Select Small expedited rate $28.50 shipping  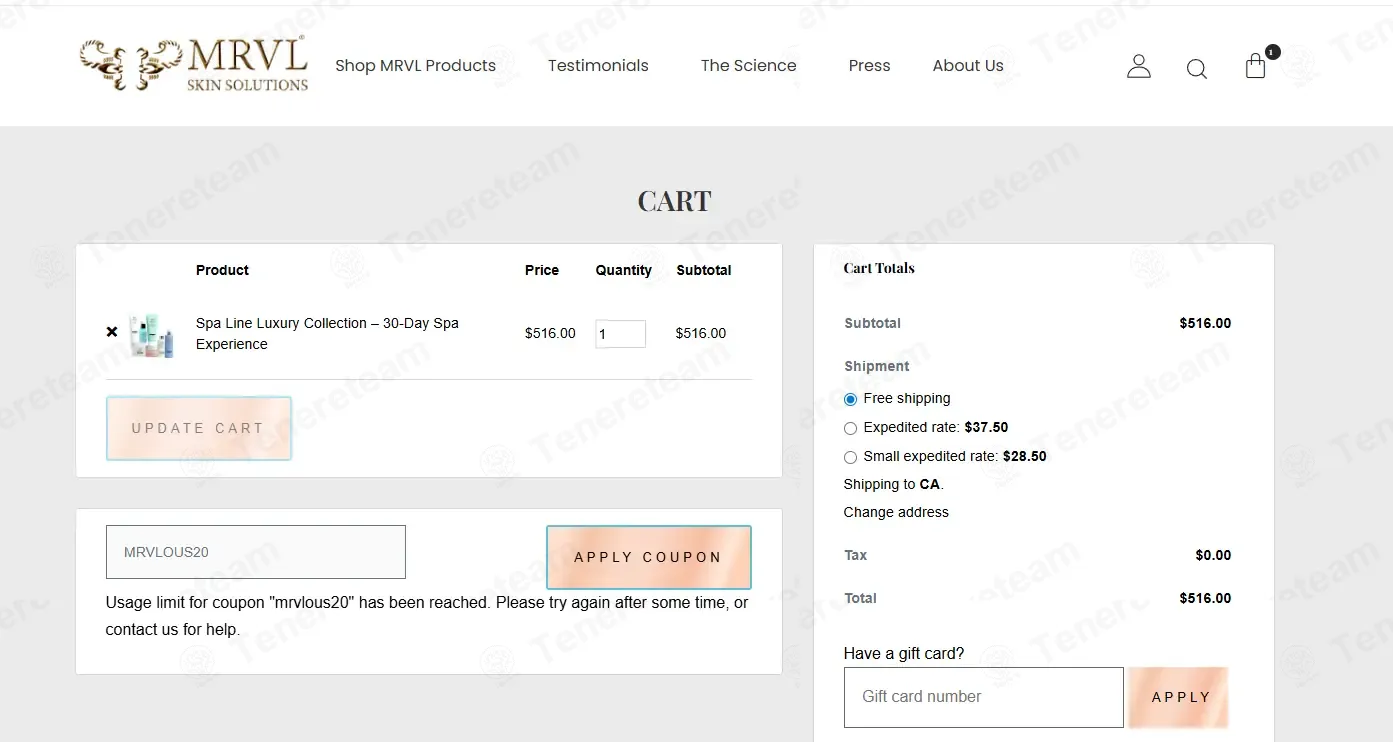(850, 457)
